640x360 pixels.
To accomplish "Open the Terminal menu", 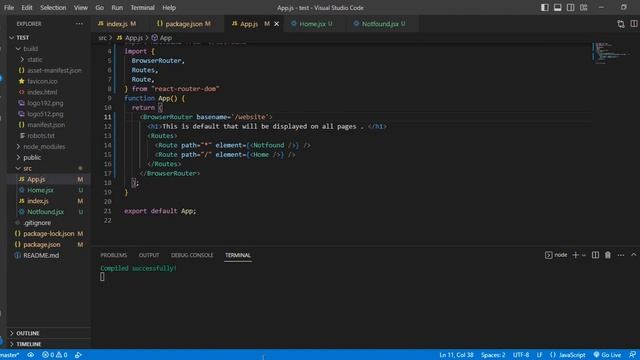I will 142,8.
